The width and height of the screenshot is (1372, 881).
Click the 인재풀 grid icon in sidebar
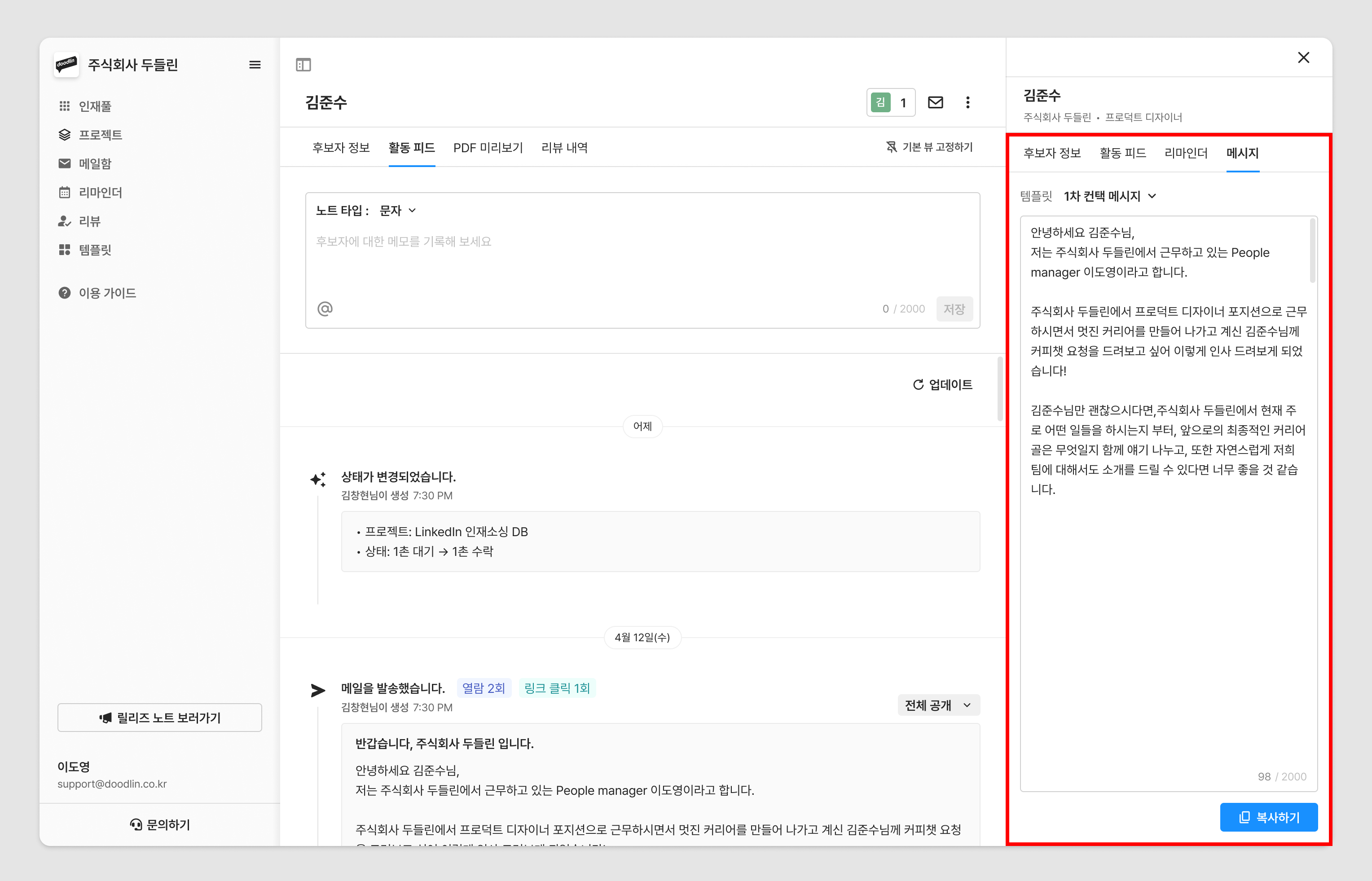coord(65,106)
